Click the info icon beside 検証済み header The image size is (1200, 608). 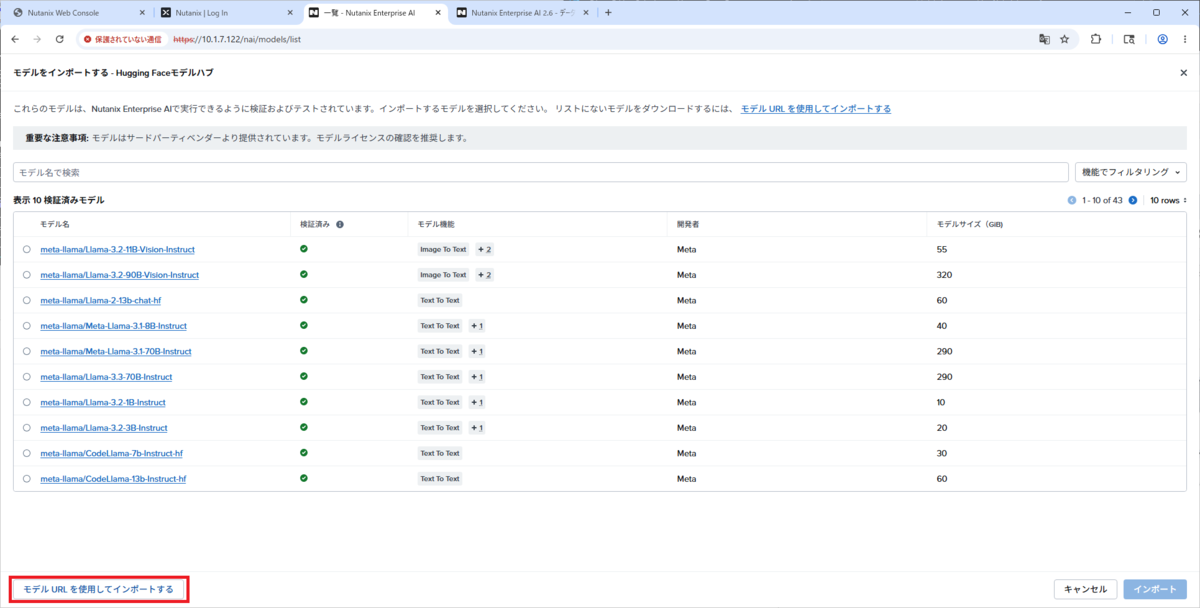pos(340,224)
